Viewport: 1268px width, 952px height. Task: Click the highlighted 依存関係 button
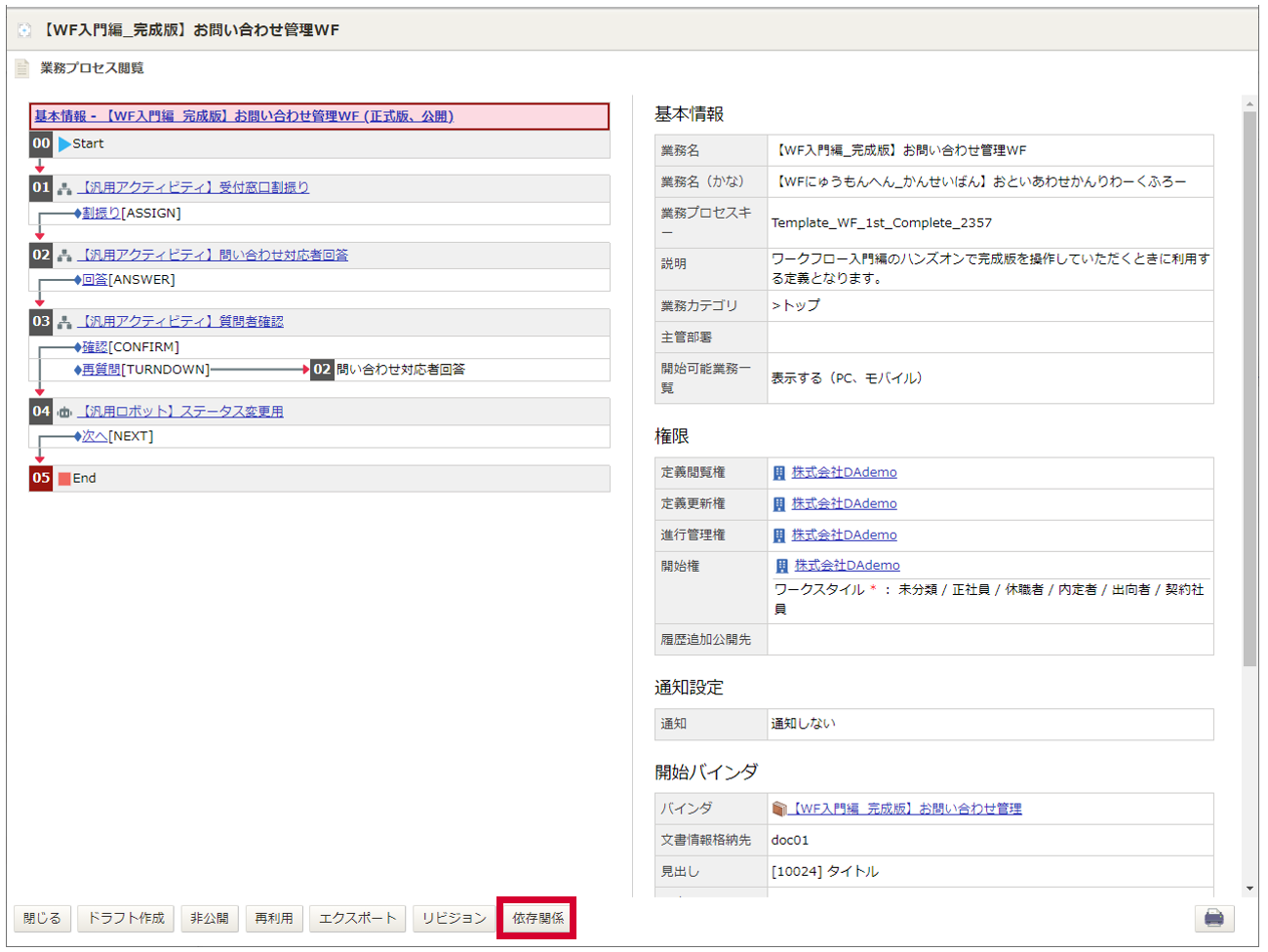(536, 918)
